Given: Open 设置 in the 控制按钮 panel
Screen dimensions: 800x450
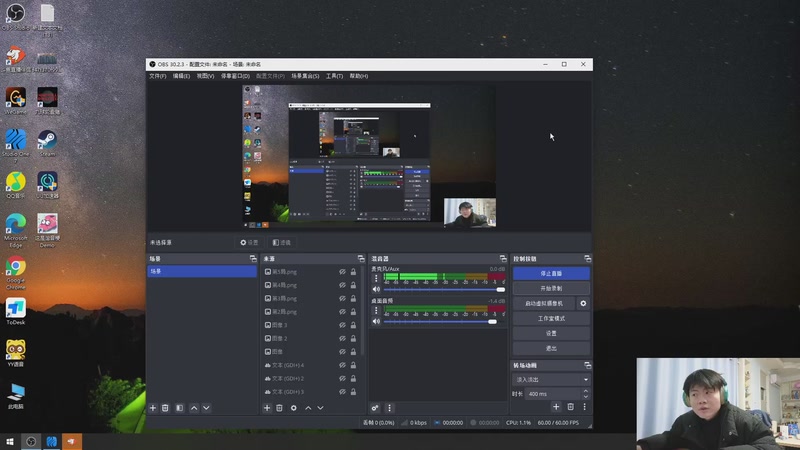Looking at the screenshot, I should 551,333.
